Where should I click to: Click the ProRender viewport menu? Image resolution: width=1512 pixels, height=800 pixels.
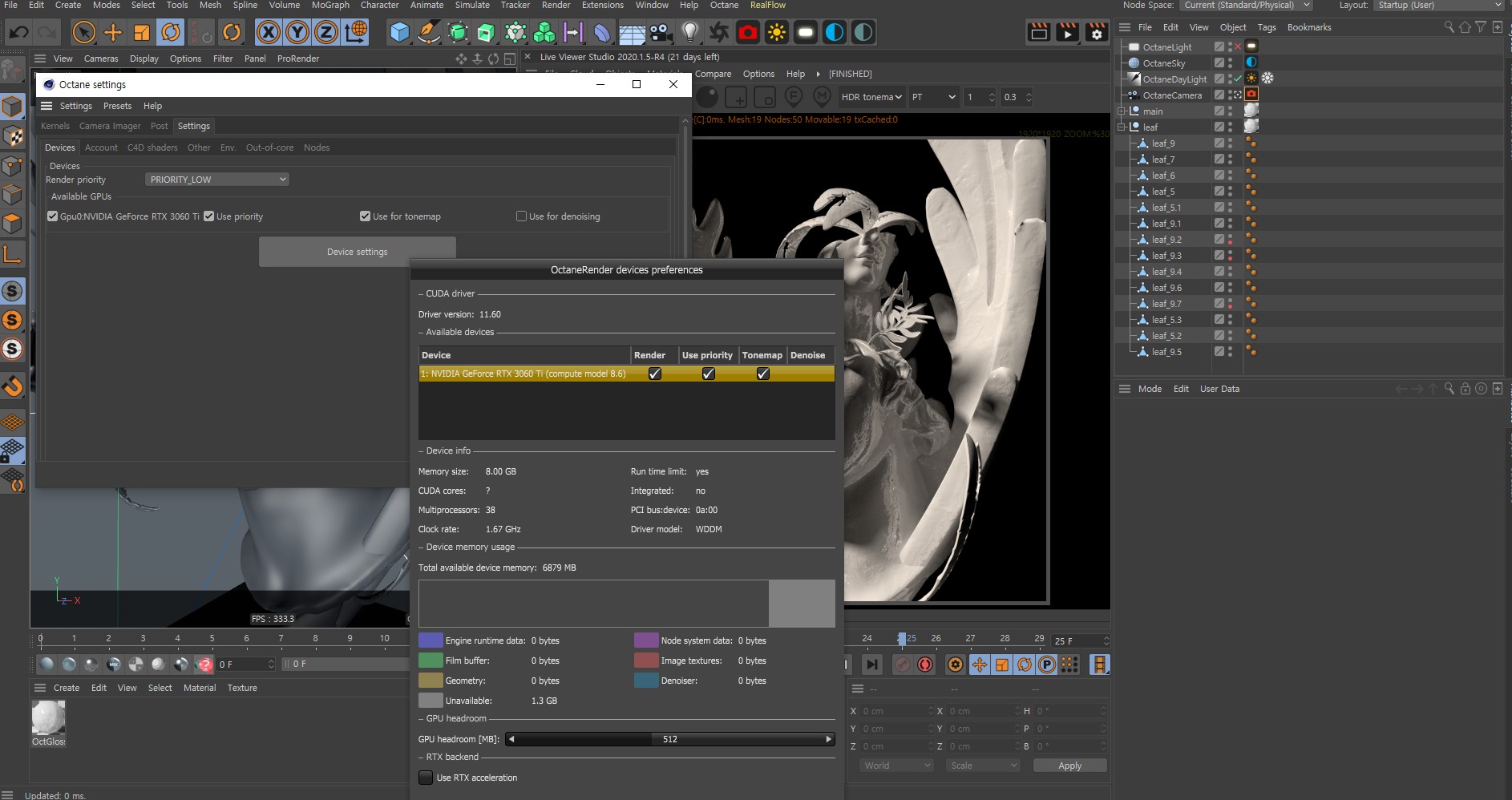pos(298,59)
